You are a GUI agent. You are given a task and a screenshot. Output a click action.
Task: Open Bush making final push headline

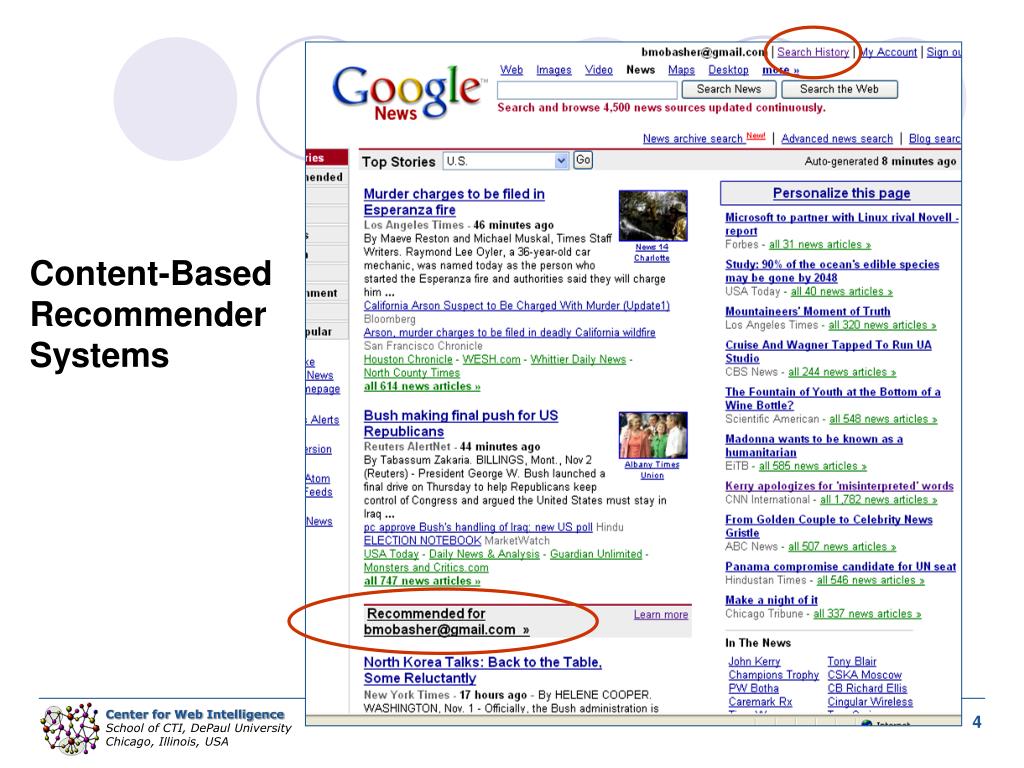point(460,423)
